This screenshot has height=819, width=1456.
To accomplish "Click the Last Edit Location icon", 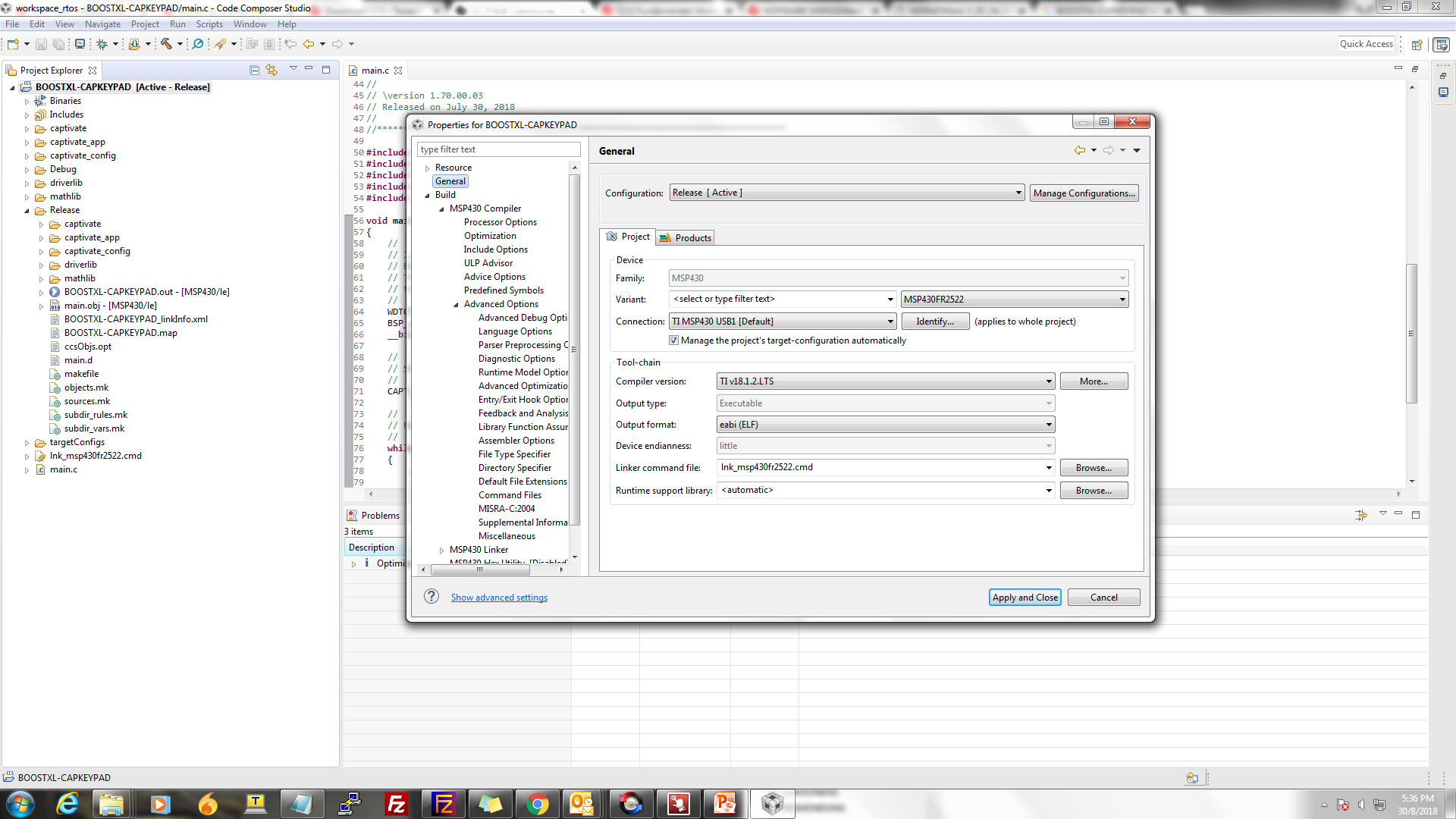I will [290, 44].
